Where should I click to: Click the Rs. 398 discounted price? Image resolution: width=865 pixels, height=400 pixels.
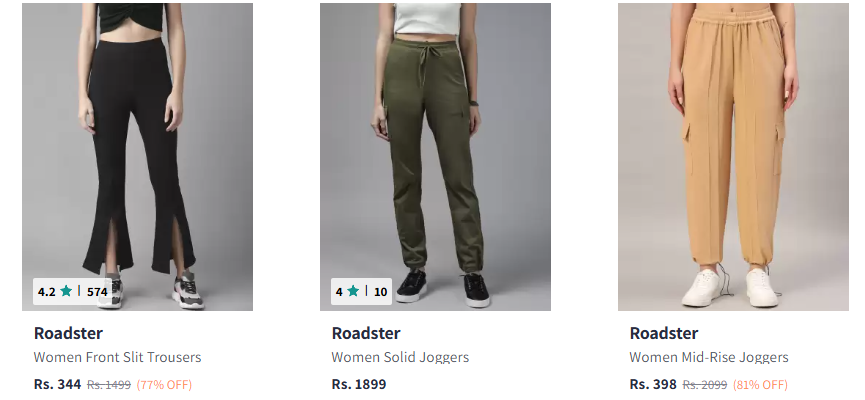[653, 384]
